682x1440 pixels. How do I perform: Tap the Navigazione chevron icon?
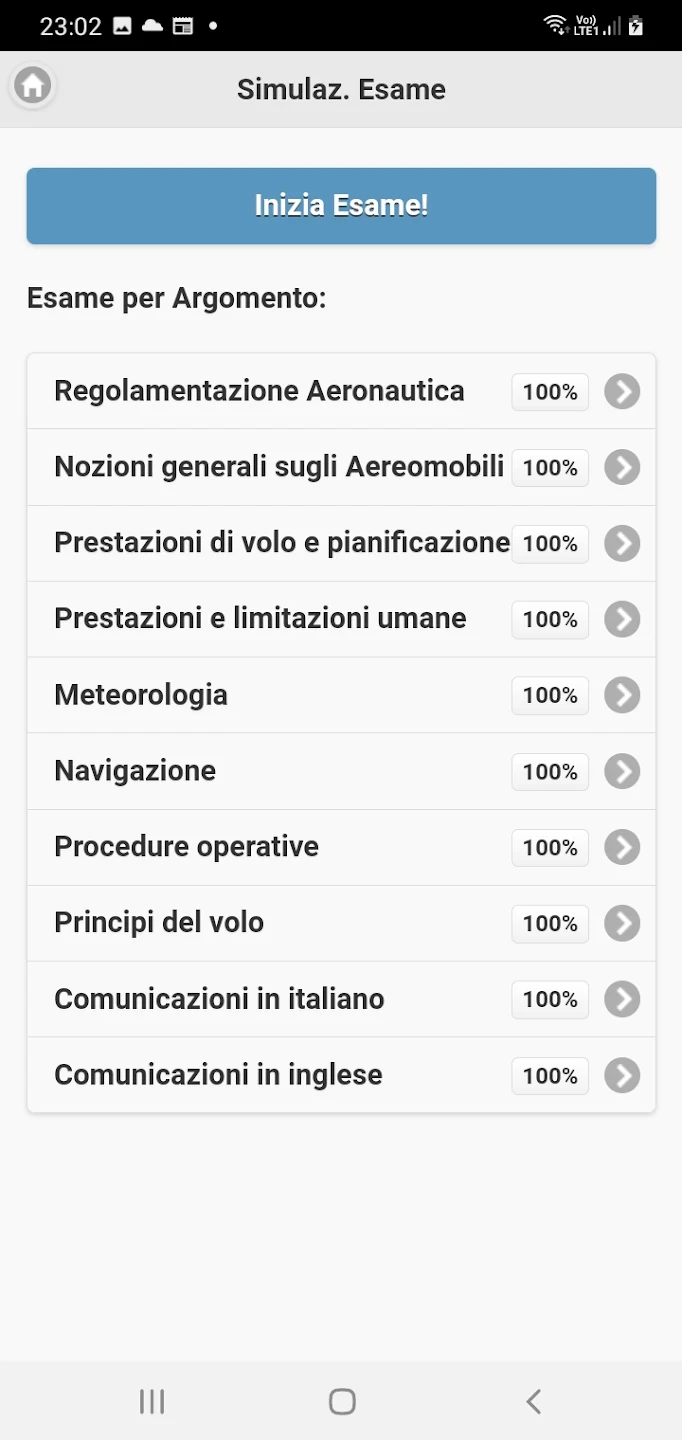coord(622,771)
